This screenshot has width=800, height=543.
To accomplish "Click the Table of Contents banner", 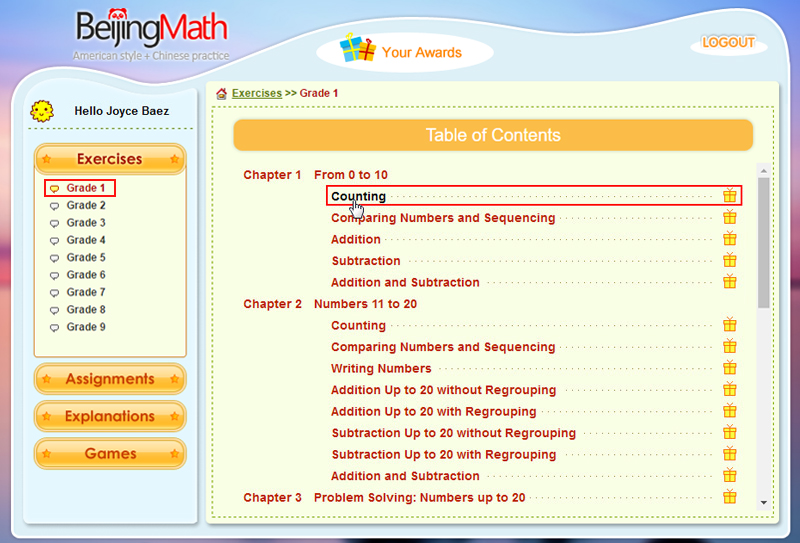I will pos(493,135).
